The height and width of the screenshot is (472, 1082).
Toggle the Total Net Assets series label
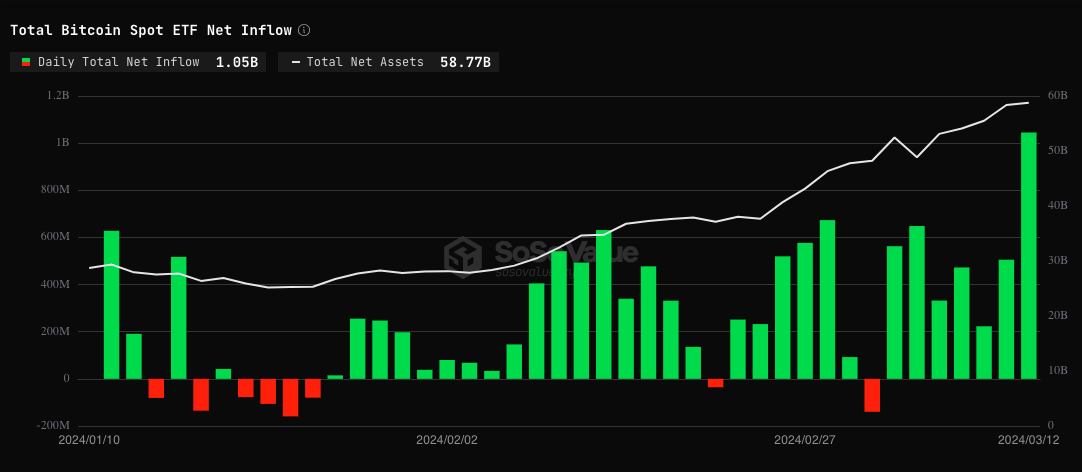coord(365,62)
